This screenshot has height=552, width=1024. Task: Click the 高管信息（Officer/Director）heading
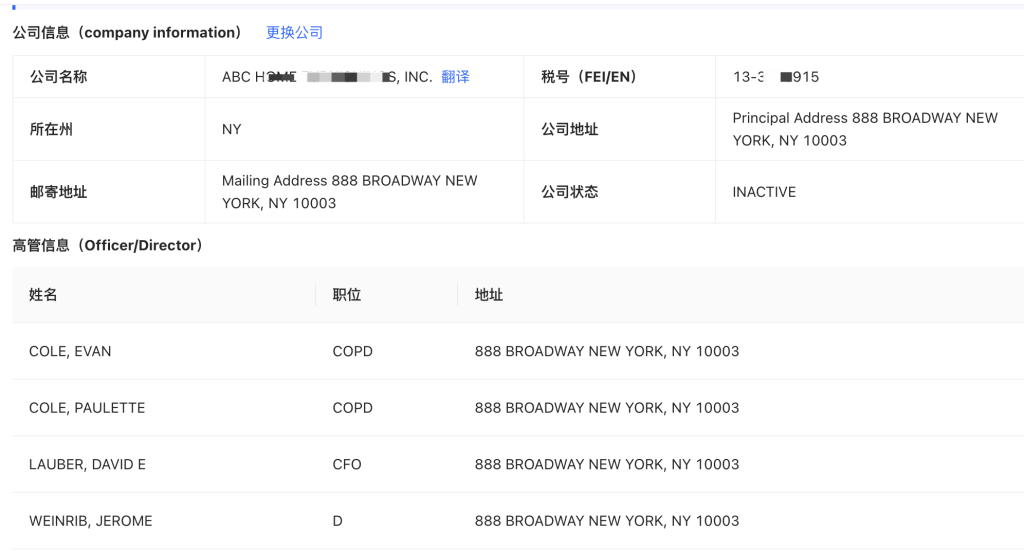click(x=108, y=246)
